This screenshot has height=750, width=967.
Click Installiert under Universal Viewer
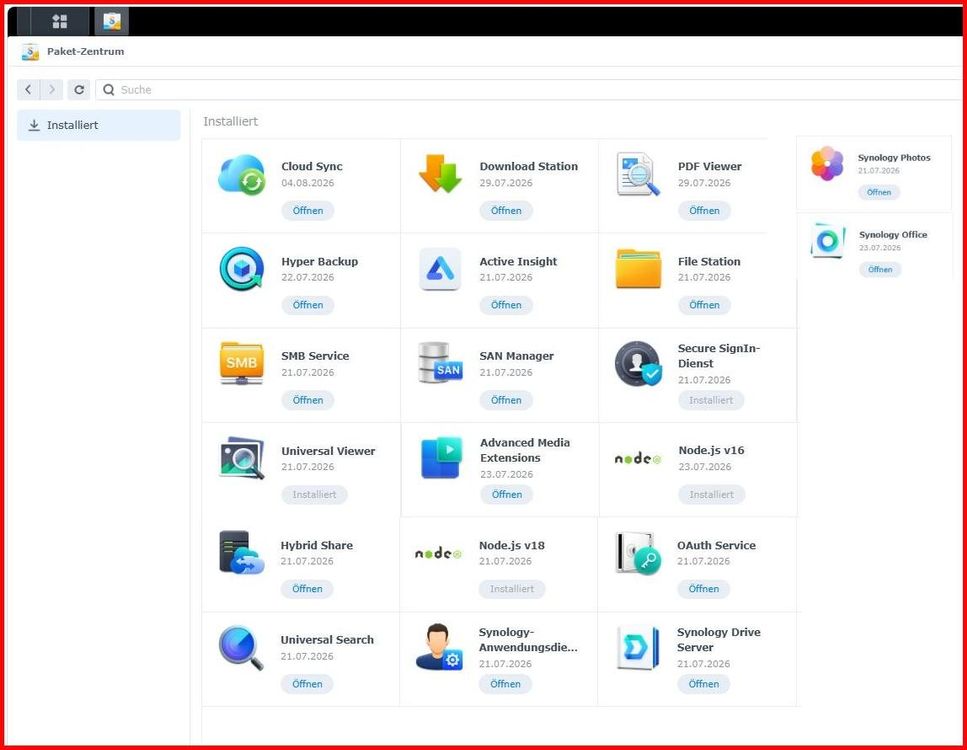(315, 495)
